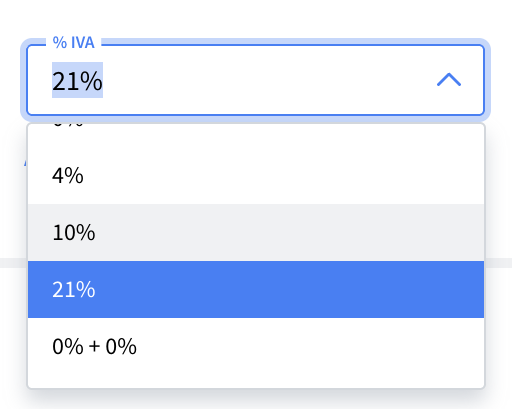Choose the 10% IVA rate
512x409 pixels.
coord(256,232)
